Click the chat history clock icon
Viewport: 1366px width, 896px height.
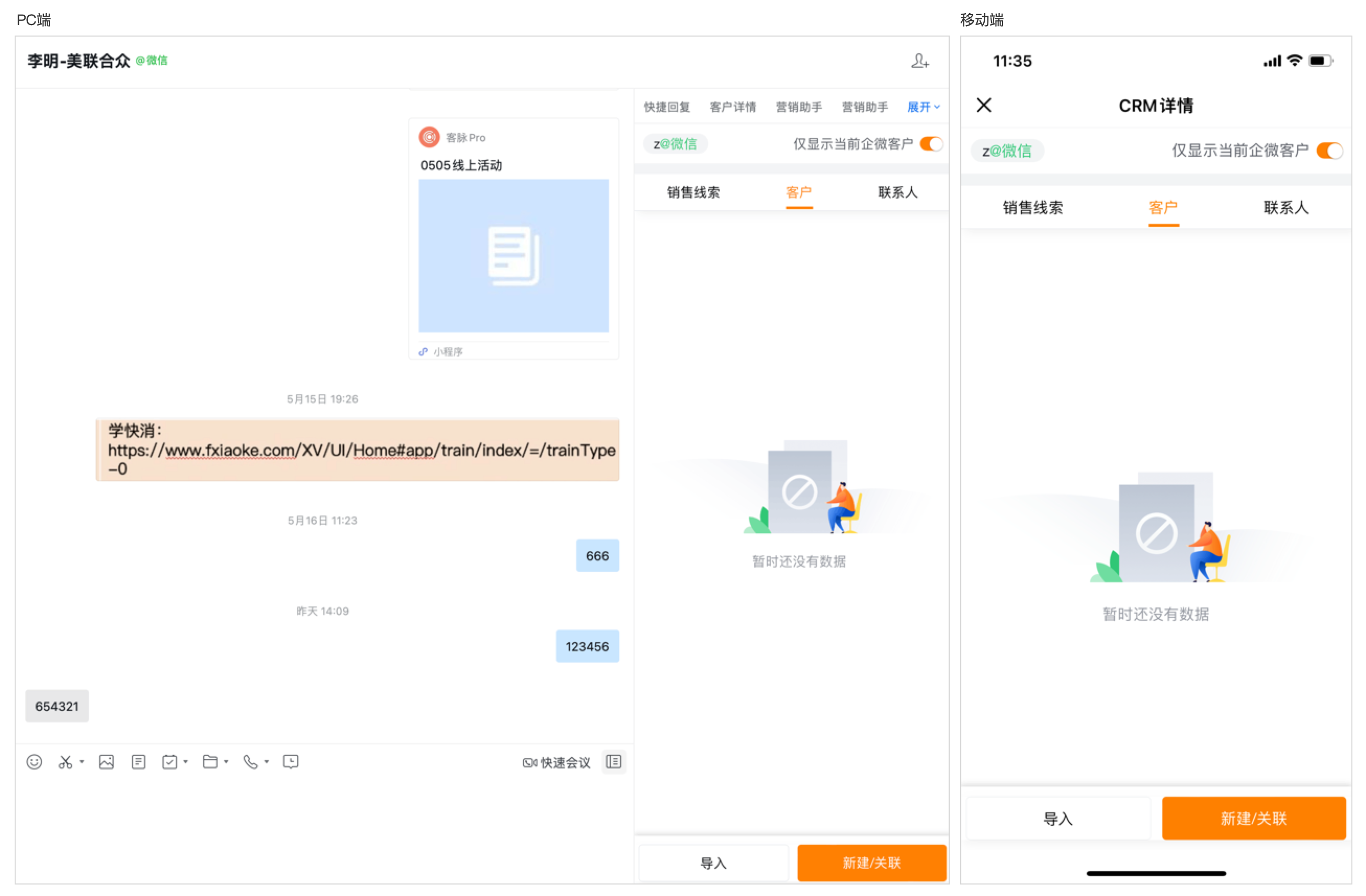click(291, 762)
